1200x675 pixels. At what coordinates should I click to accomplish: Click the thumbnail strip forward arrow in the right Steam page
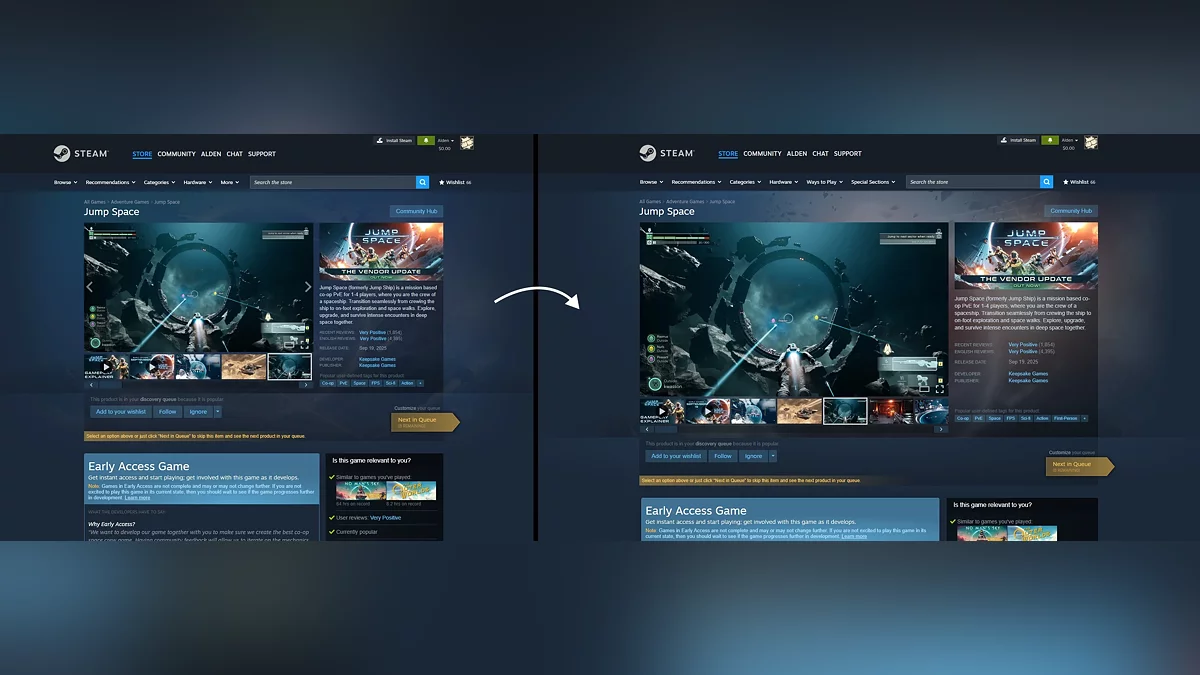pyautogui.click(x=941, y=429)
